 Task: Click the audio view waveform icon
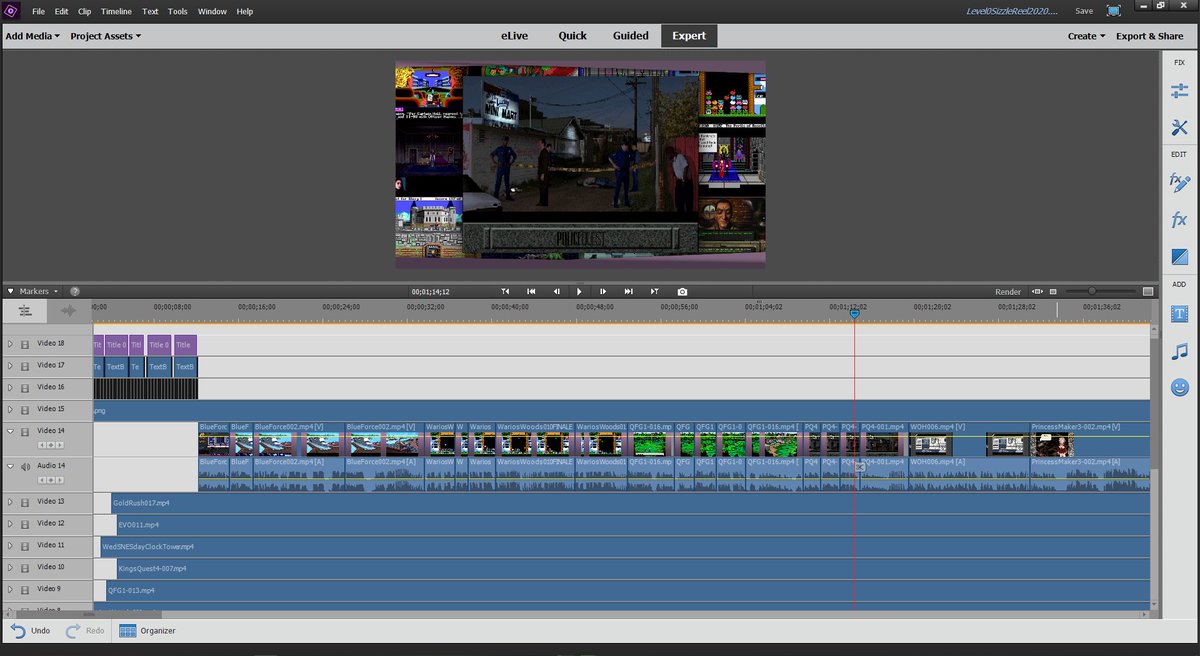click(68, 311)
